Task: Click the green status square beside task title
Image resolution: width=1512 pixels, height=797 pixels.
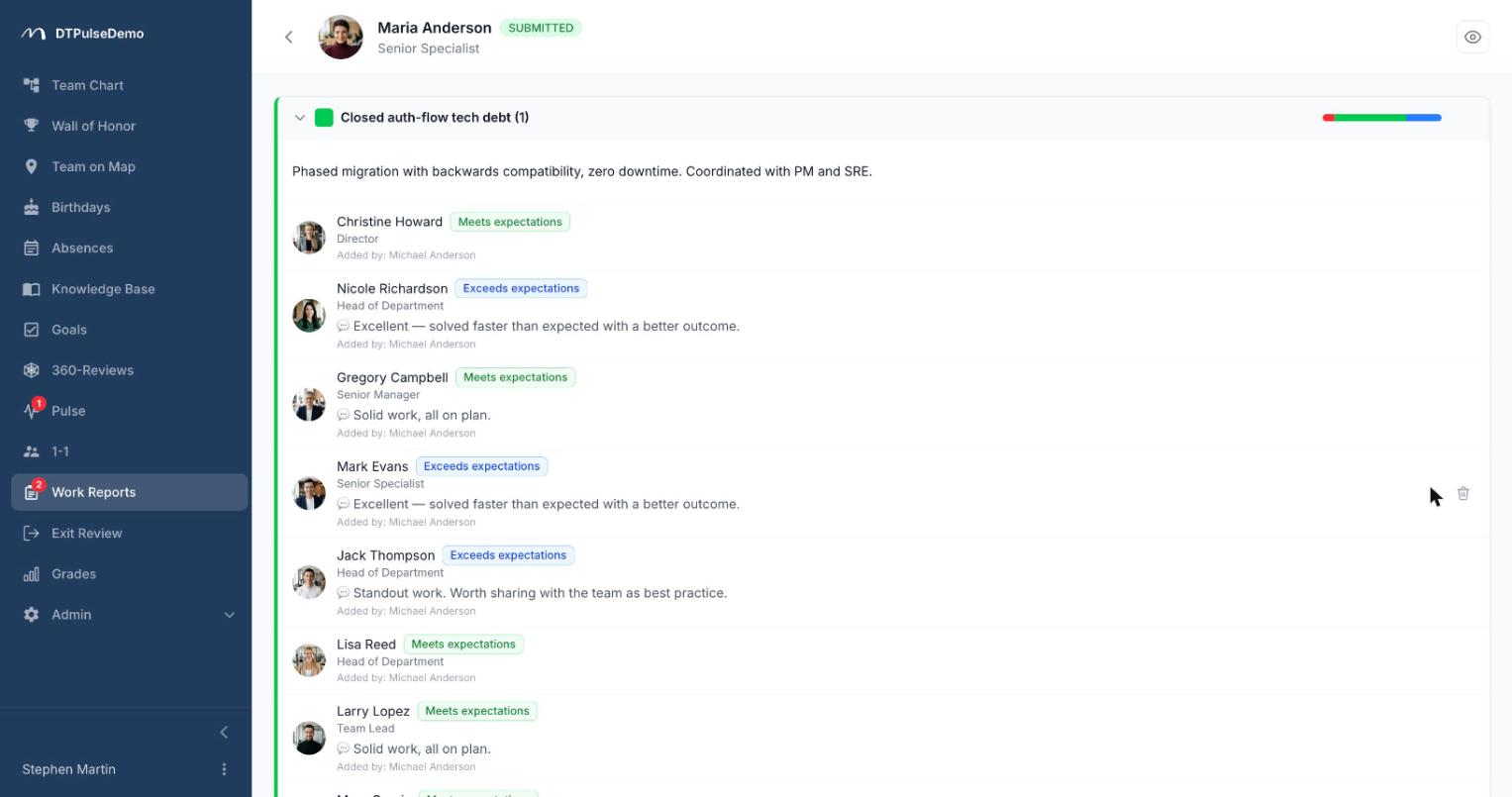Action: pyautogui.click(x=324, y=118)
